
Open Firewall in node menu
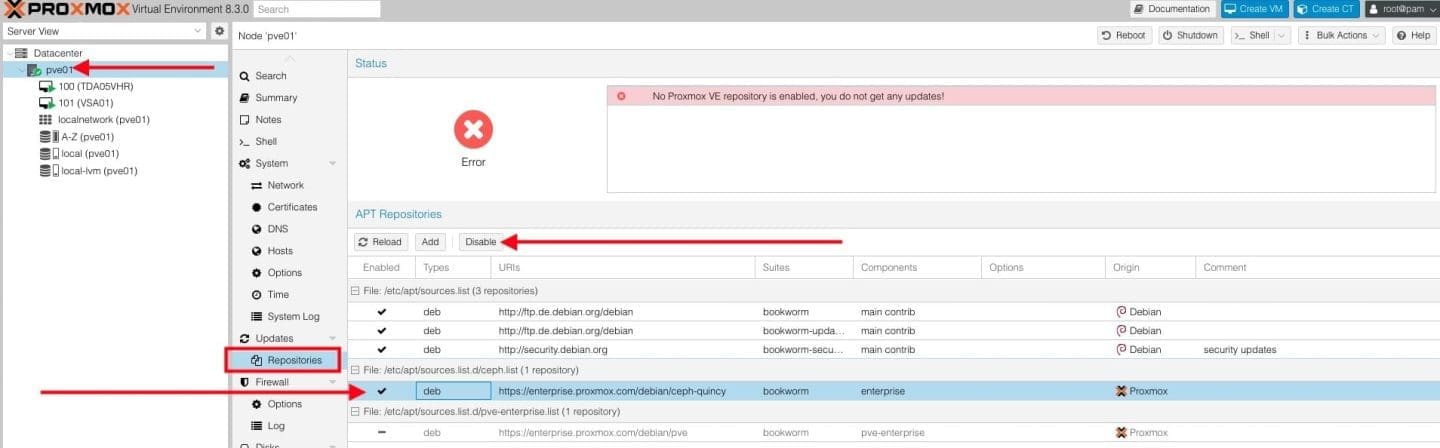click(272, 382)
